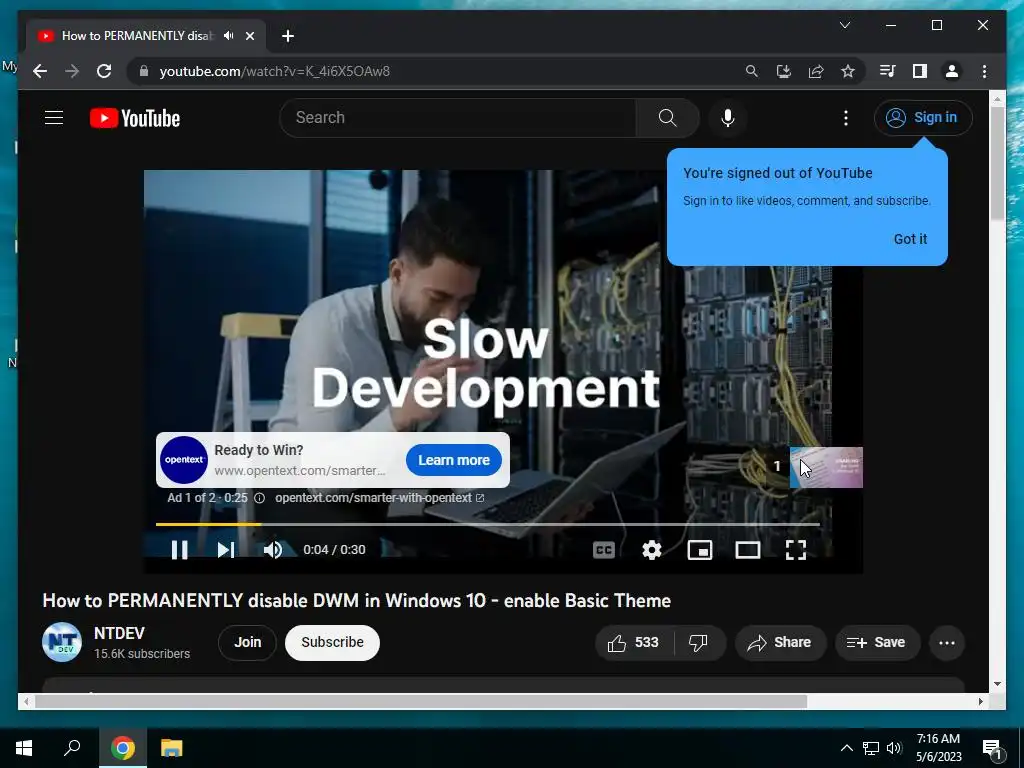Open the player settings gear
1024x768 pixels.
click(x=652, y=550)
